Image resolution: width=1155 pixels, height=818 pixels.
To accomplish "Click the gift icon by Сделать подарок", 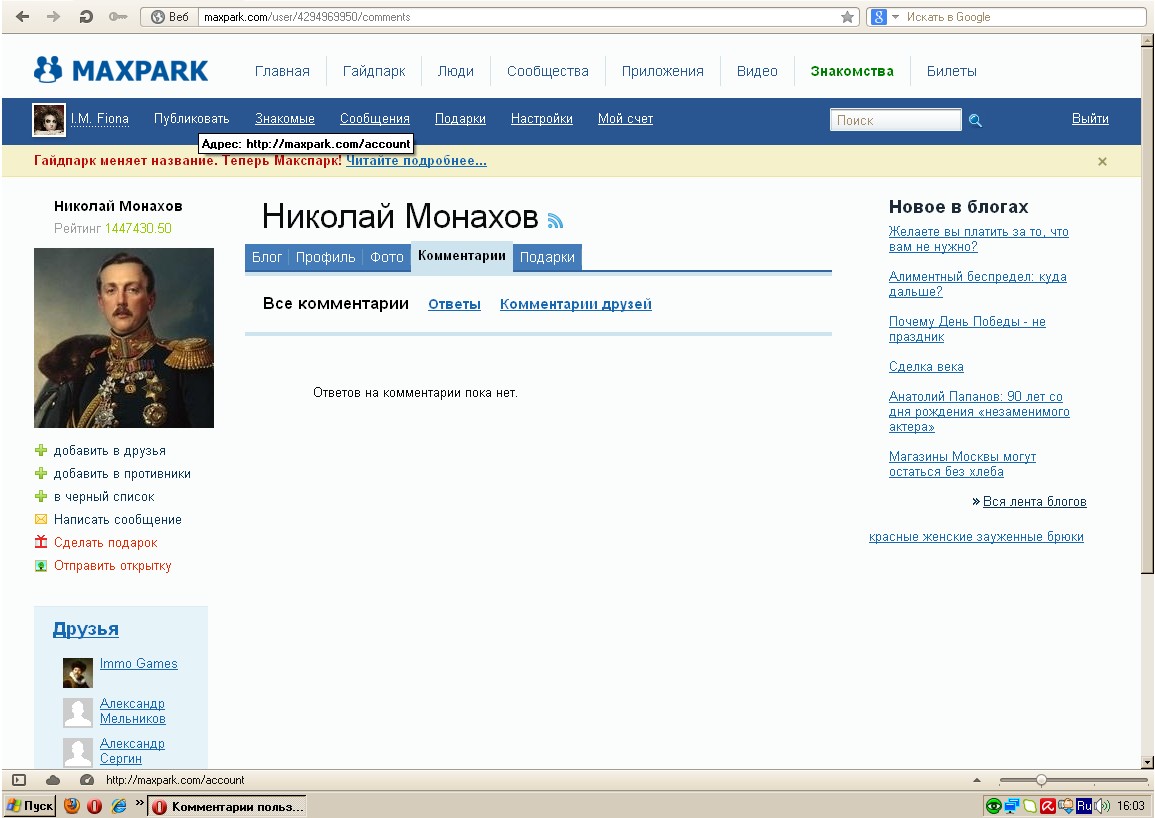I will tap(41, 542).
